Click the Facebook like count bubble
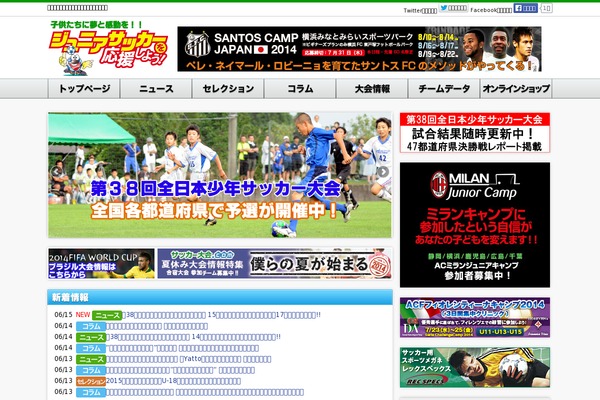600x400 pixels. pyautogui.click(x=546, y=8)
